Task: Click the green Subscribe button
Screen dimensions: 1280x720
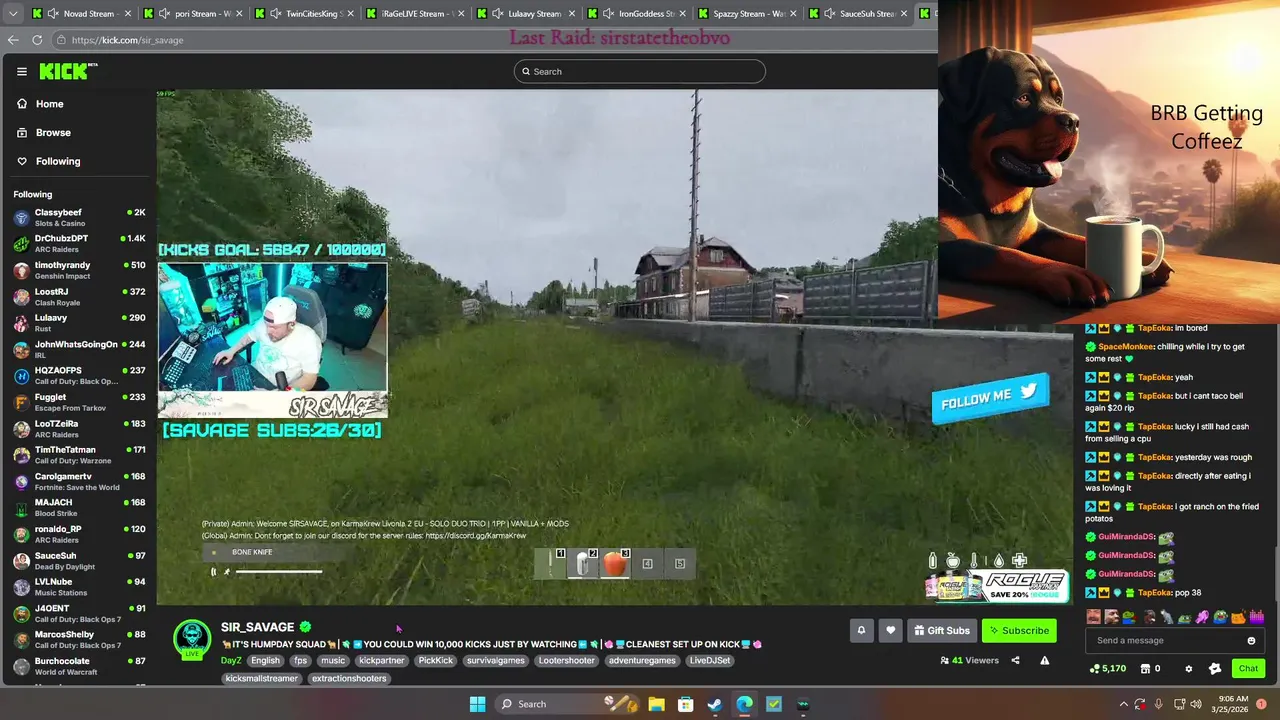Action: [x=1019, y=630]
